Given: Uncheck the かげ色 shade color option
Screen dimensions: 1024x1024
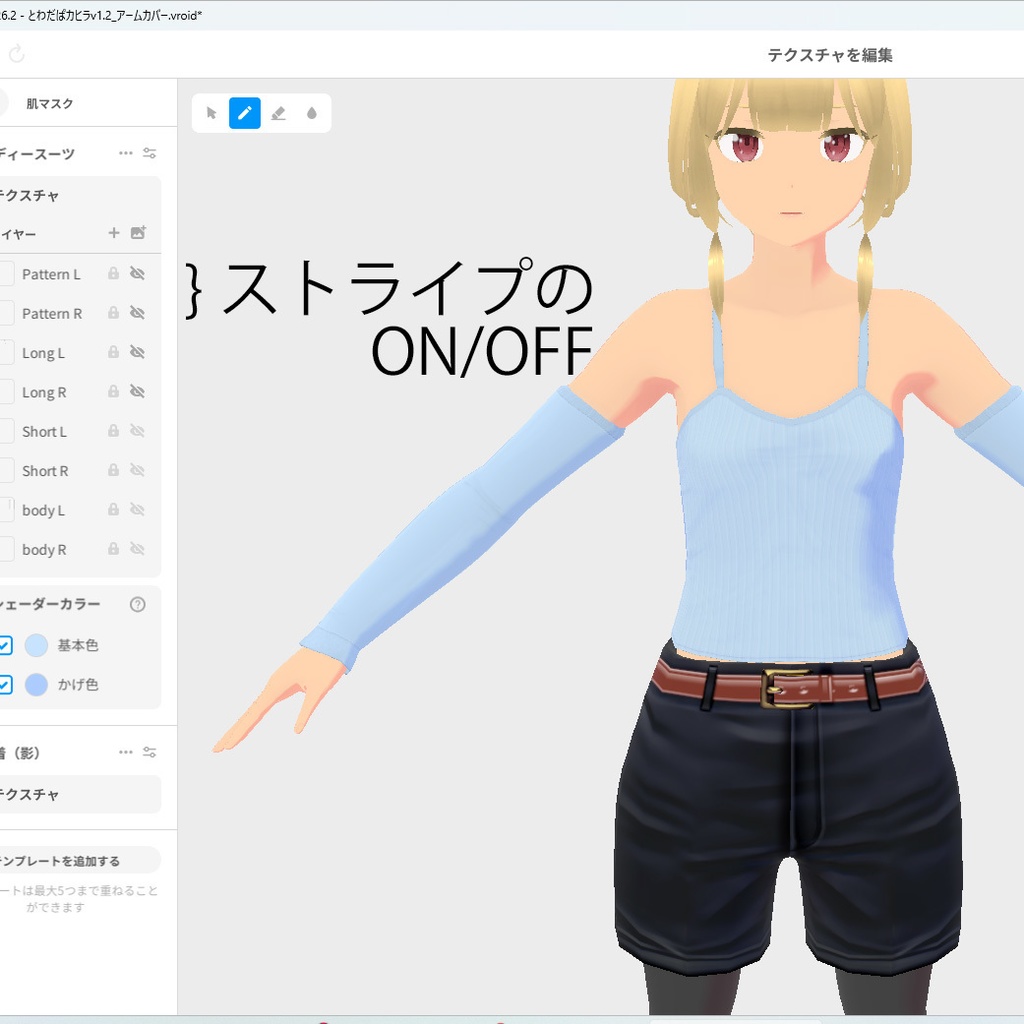Looking at the screenshot, I should 4,685.
